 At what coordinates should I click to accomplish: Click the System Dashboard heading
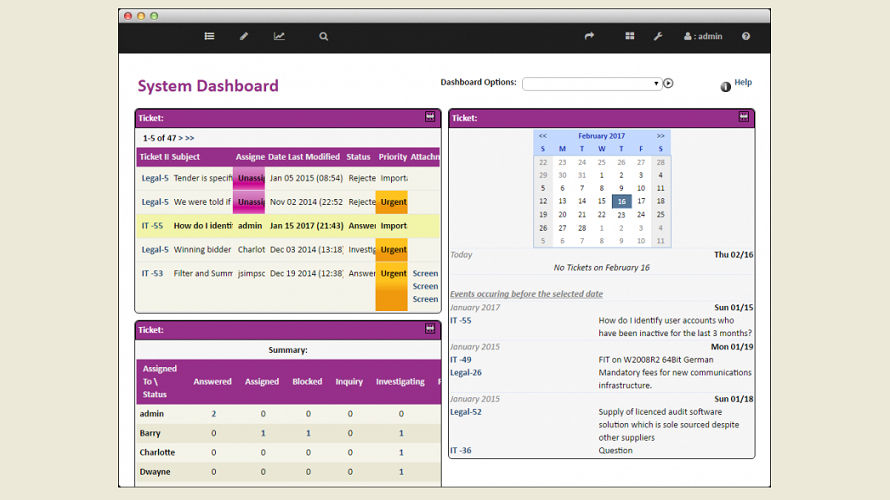coord(208,86)
